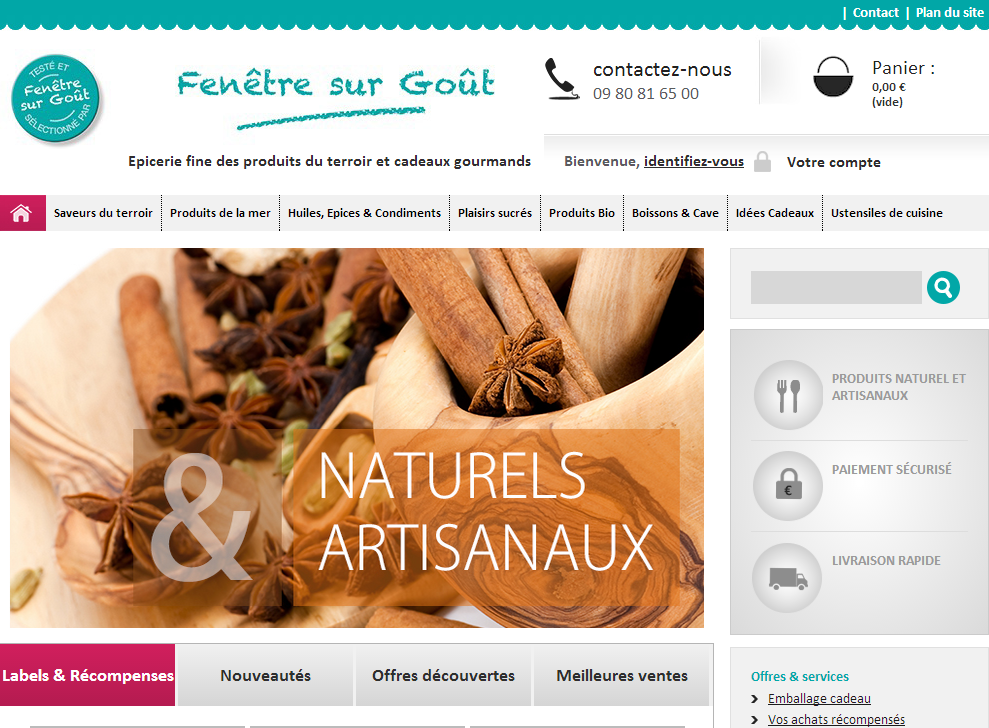The width and height of the screenshot is (989, 728).
Task: Click the pink home icon
Action: click(x=22, y=213)
